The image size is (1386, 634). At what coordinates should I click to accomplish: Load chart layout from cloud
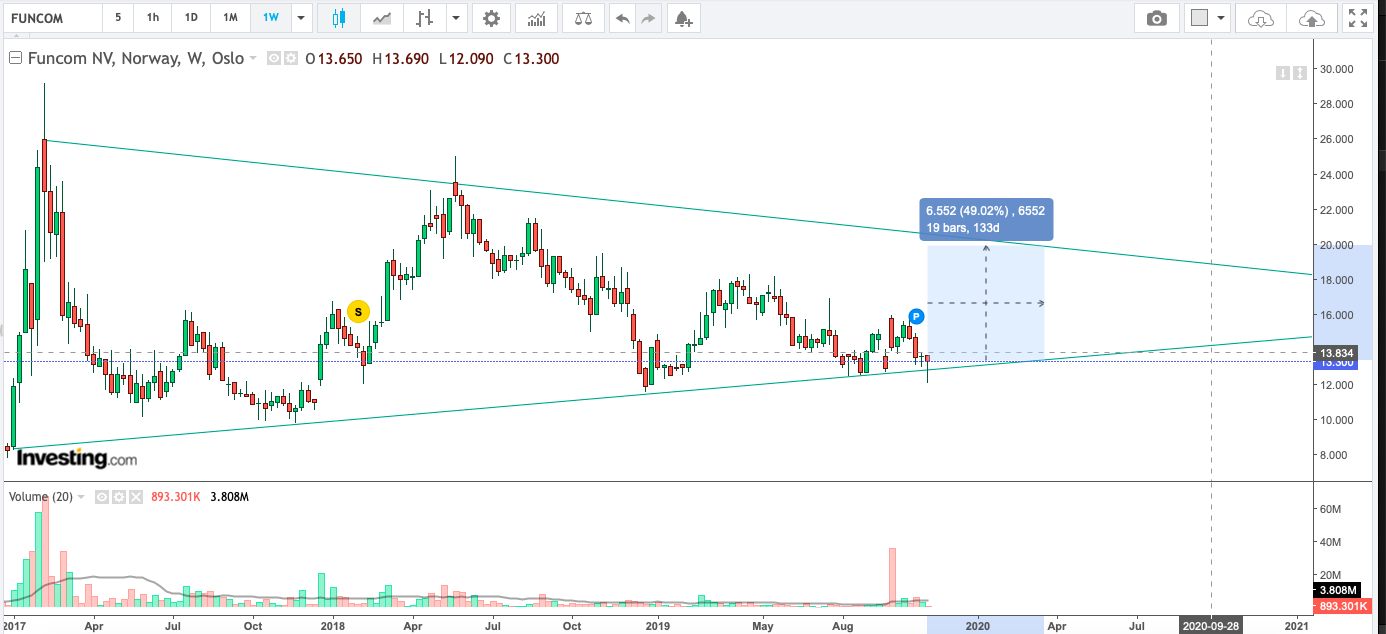pyautogui.click(x=1262, y=18)
